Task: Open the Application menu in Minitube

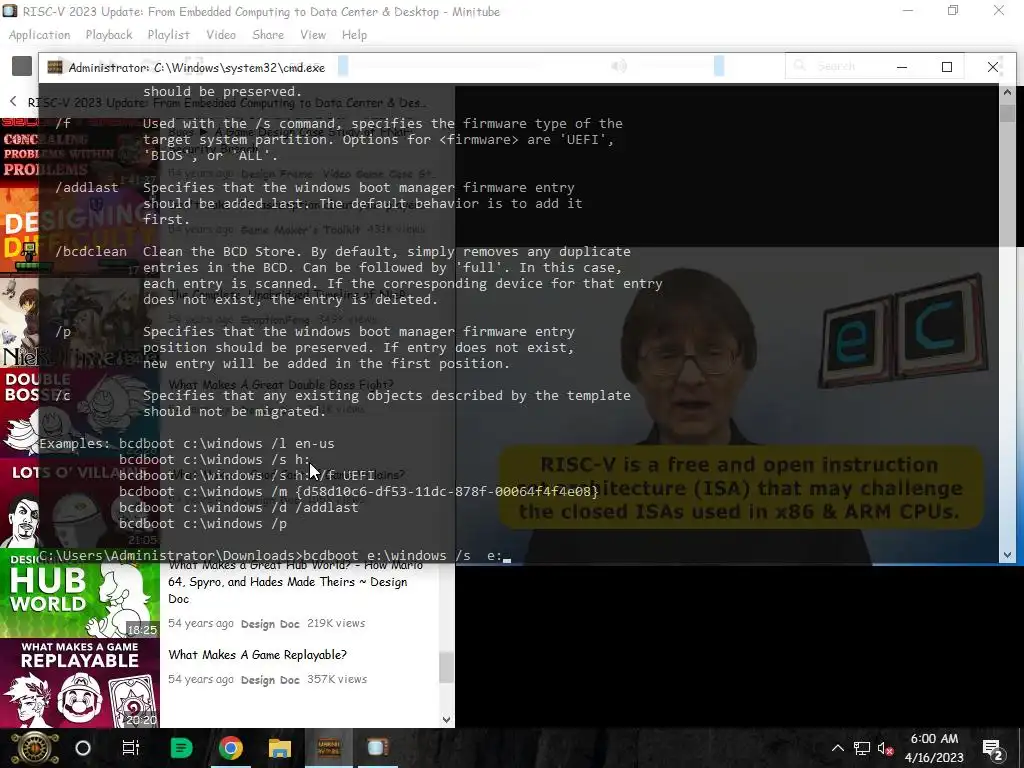Action: click(x=39, y=35)
